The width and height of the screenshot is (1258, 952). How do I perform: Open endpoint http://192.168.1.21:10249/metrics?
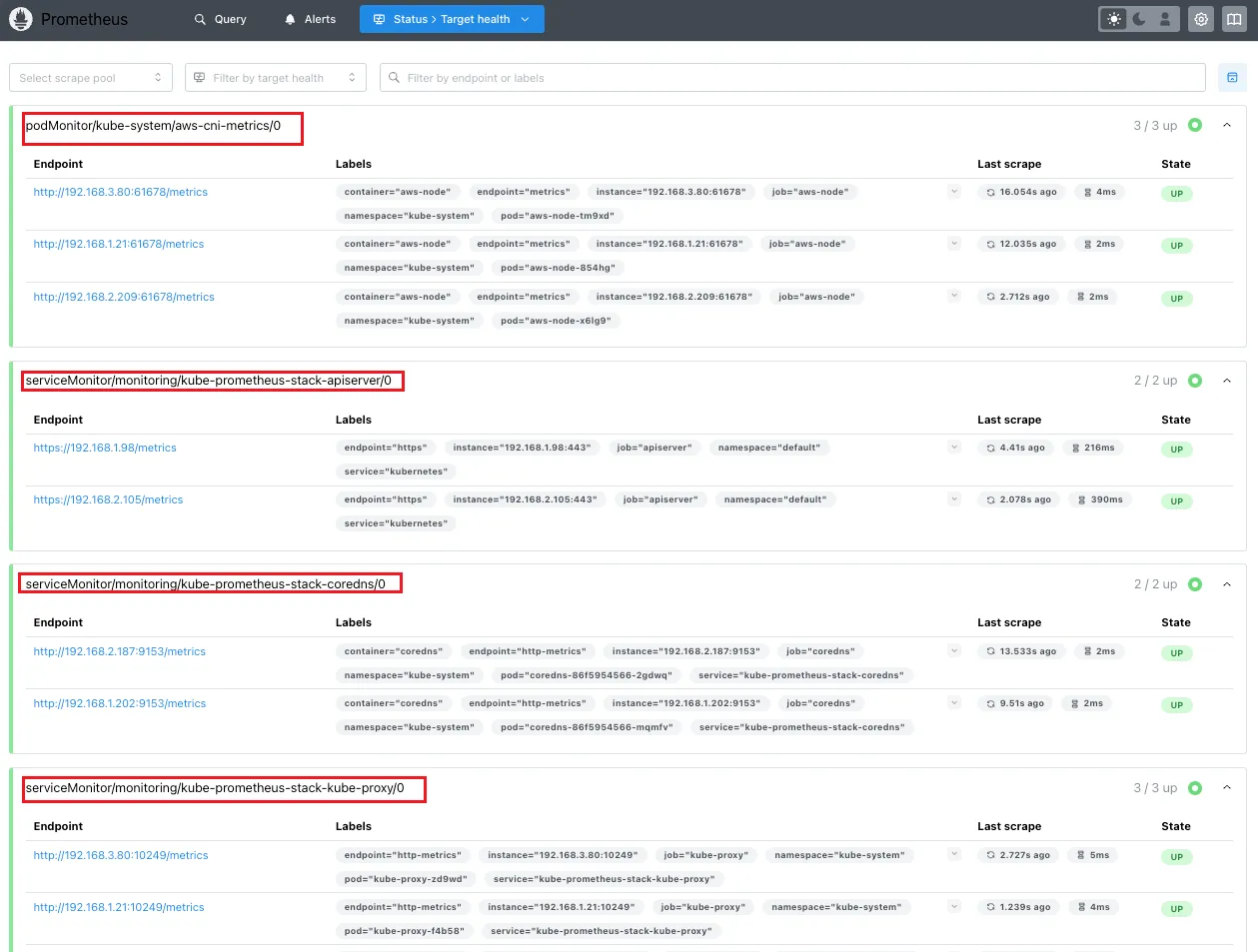119,907
